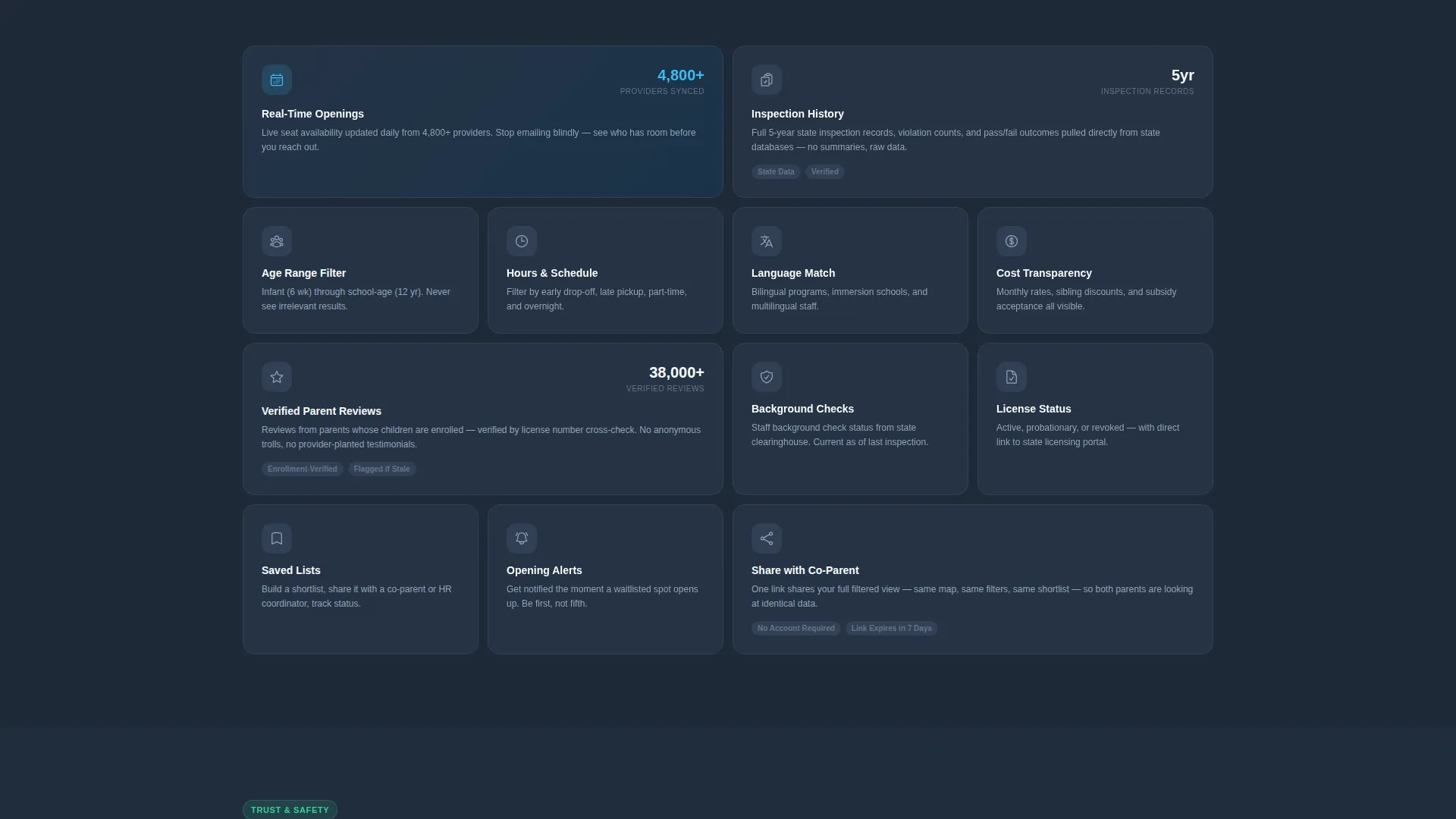The height and width of the screenshot is (819, 1456).
Task: Click the share icon for Share with Co-Parent
Action: [767, 538]
